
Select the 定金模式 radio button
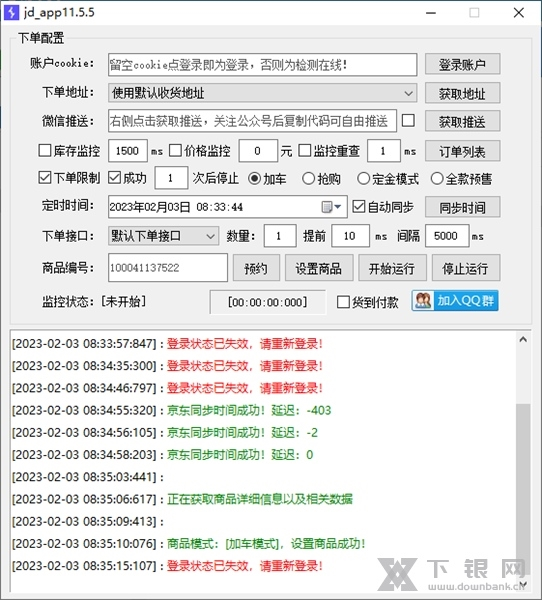point(363,179)
